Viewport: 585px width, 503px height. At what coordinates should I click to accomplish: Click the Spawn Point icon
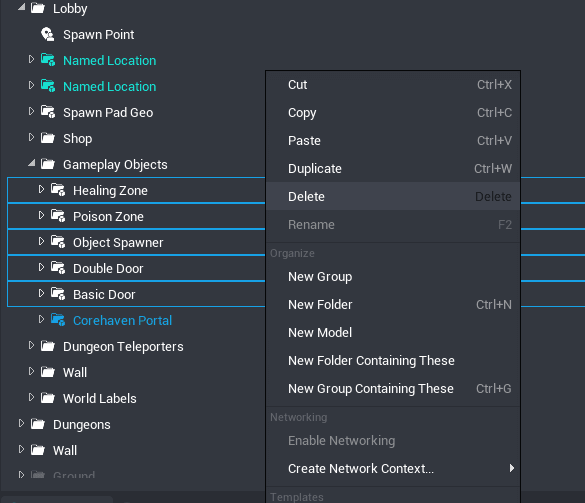[x=47, y=34]
